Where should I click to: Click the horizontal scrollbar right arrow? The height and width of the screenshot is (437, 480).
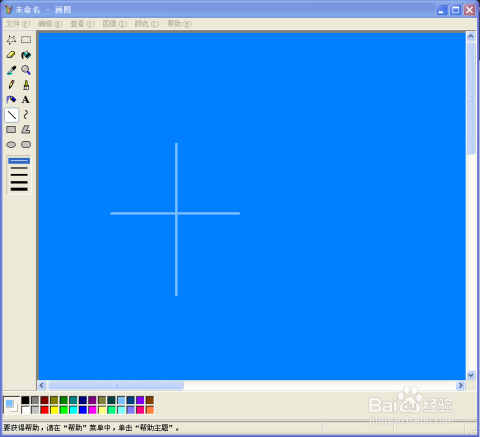(460, 385)
